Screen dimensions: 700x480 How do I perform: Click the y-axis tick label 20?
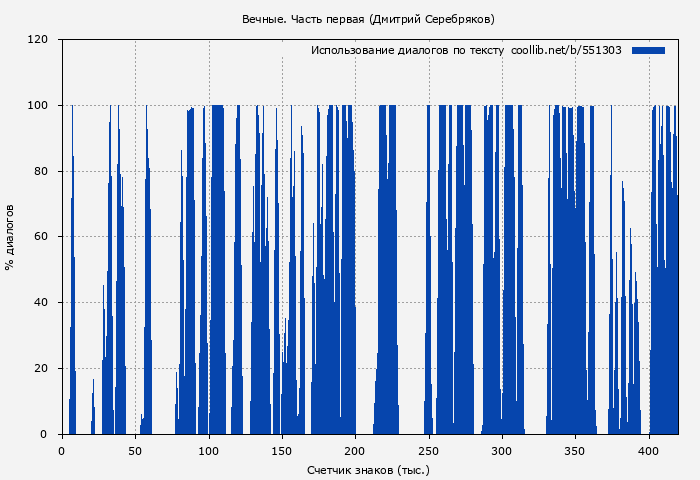[41, 368]
